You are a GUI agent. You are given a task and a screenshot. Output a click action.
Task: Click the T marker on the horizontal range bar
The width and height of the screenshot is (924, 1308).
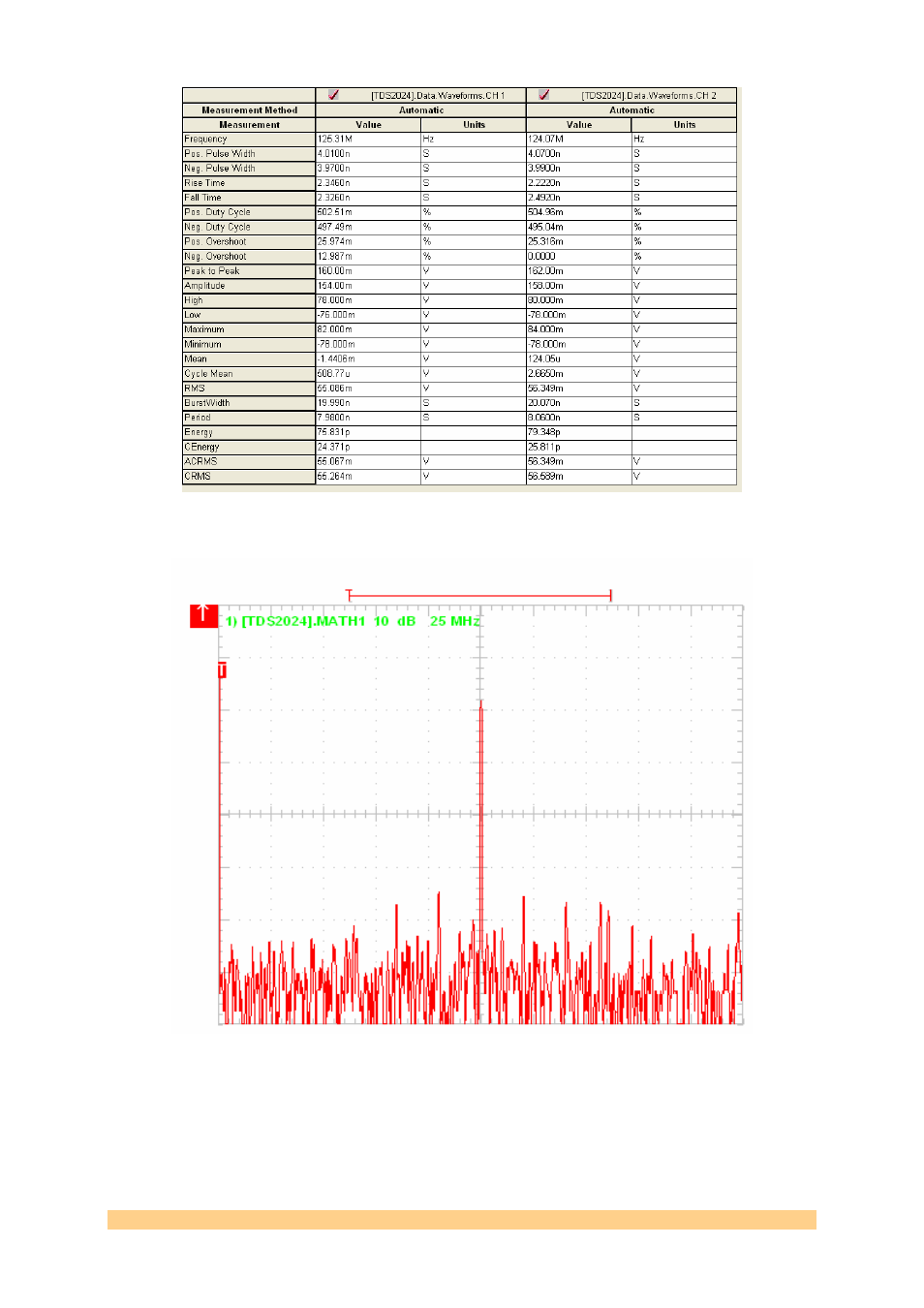pyautogui.click(x=349, y=594)
